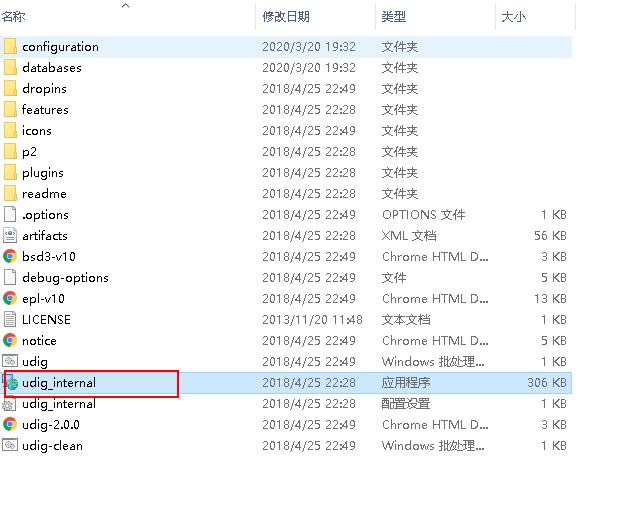Click the .options blank file icon
This screenshot has height=508, width=626.
click(10, 214)
